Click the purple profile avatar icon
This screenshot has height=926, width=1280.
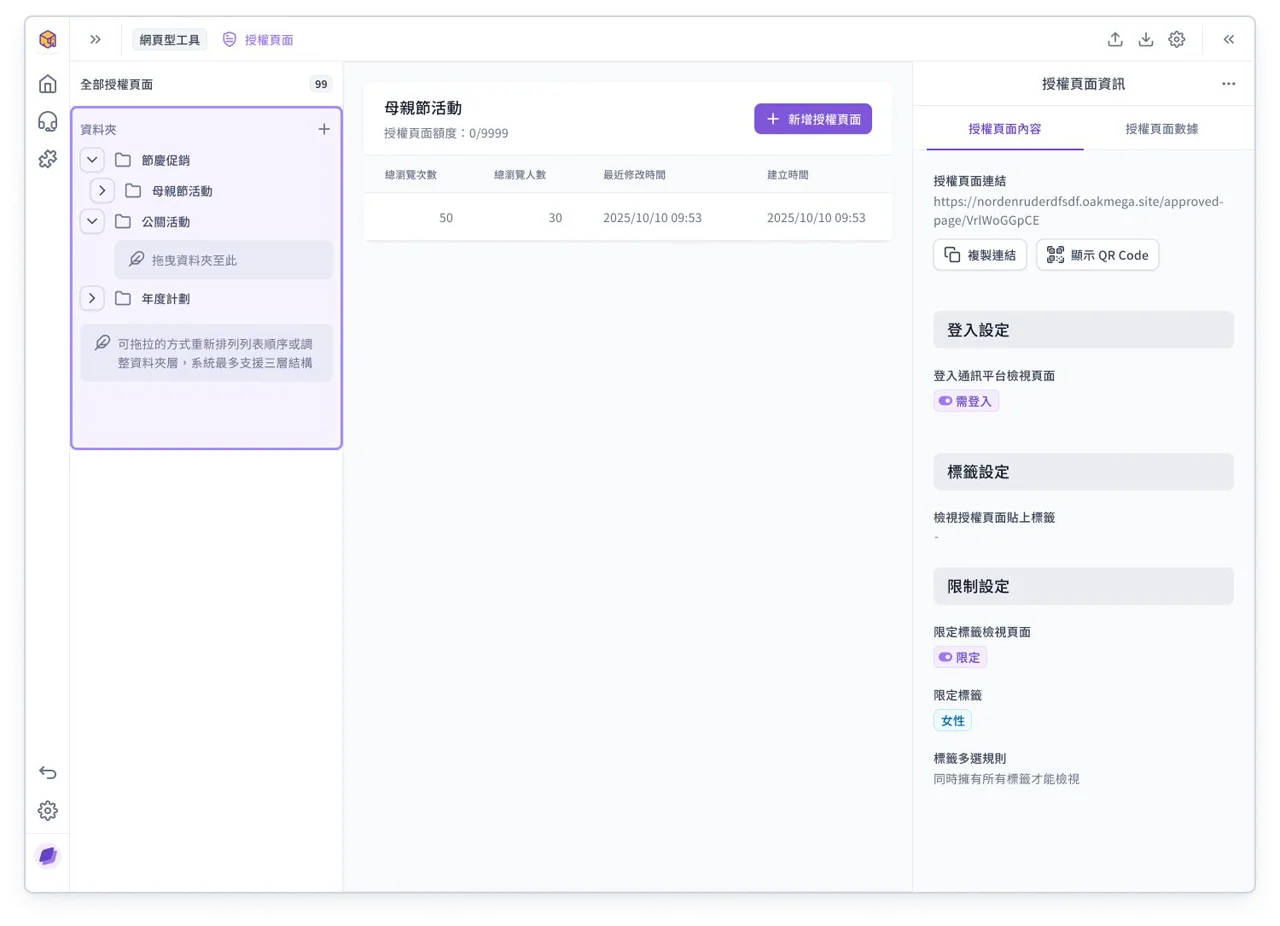47,856
